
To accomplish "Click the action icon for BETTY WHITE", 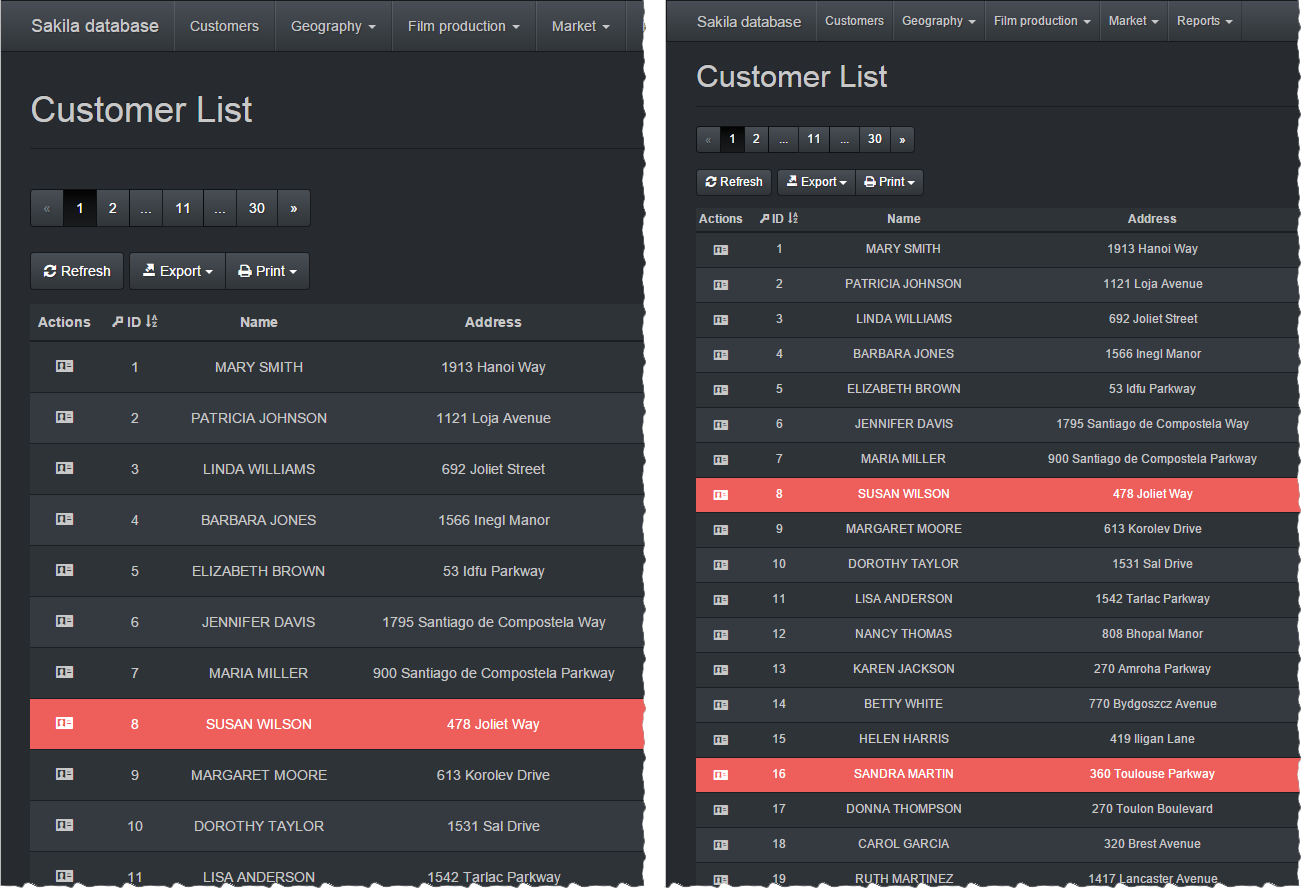I will [x=721, y=704].
